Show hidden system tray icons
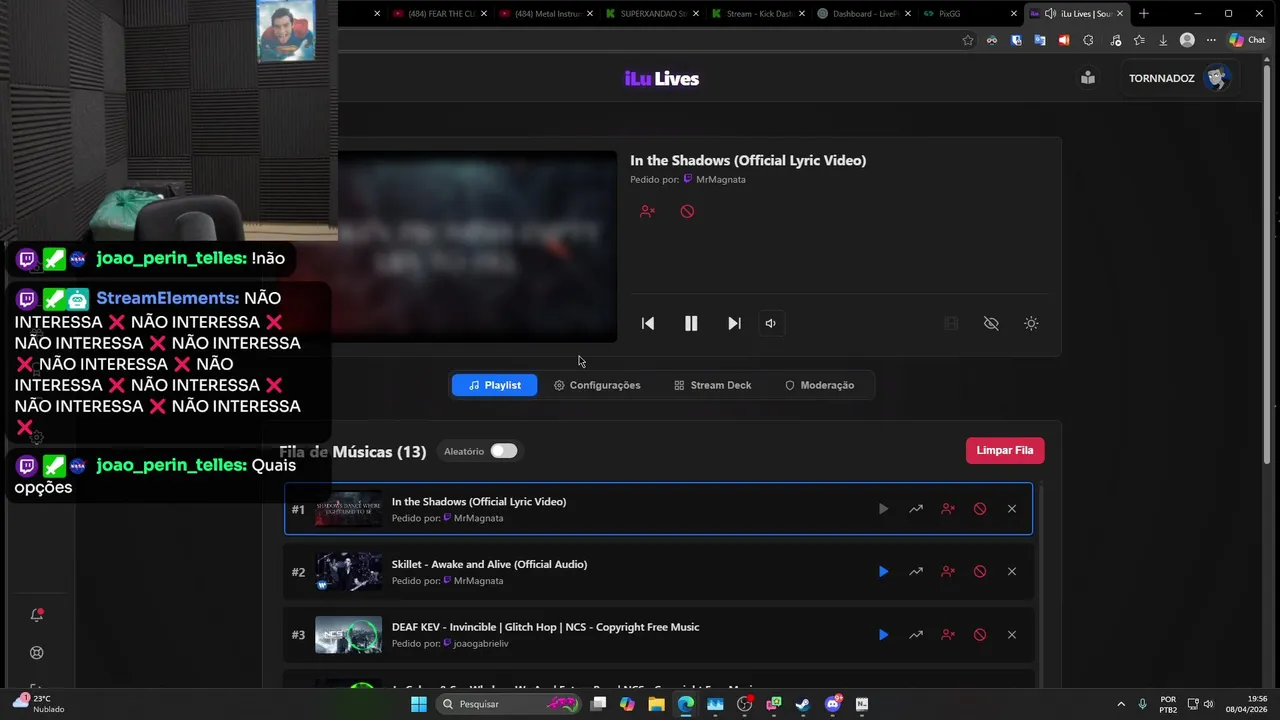 point(1120,704)
